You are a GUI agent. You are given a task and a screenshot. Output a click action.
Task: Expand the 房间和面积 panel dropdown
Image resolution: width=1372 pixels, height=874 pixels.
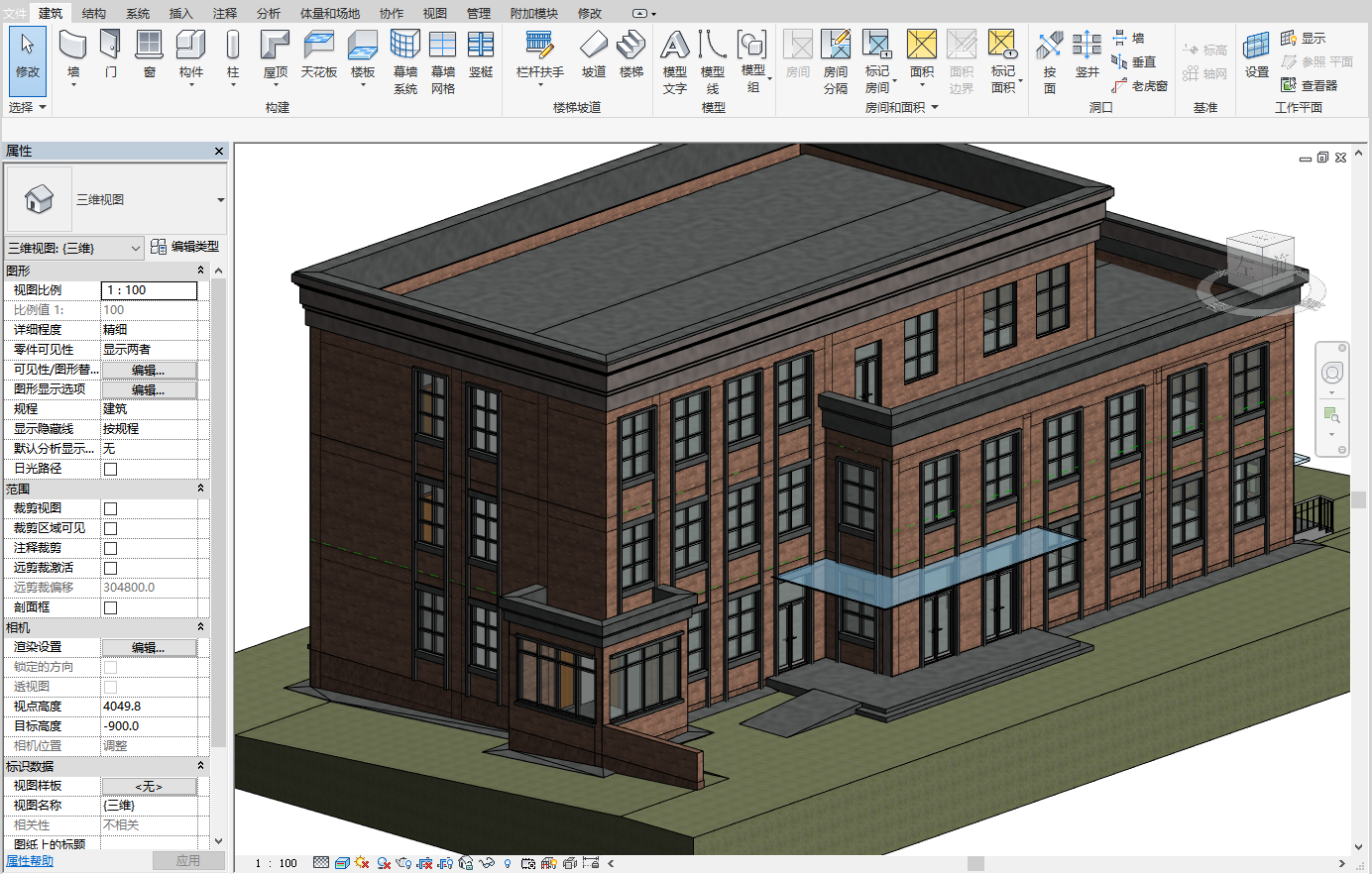pyautogui.click(x=902, y=107)
